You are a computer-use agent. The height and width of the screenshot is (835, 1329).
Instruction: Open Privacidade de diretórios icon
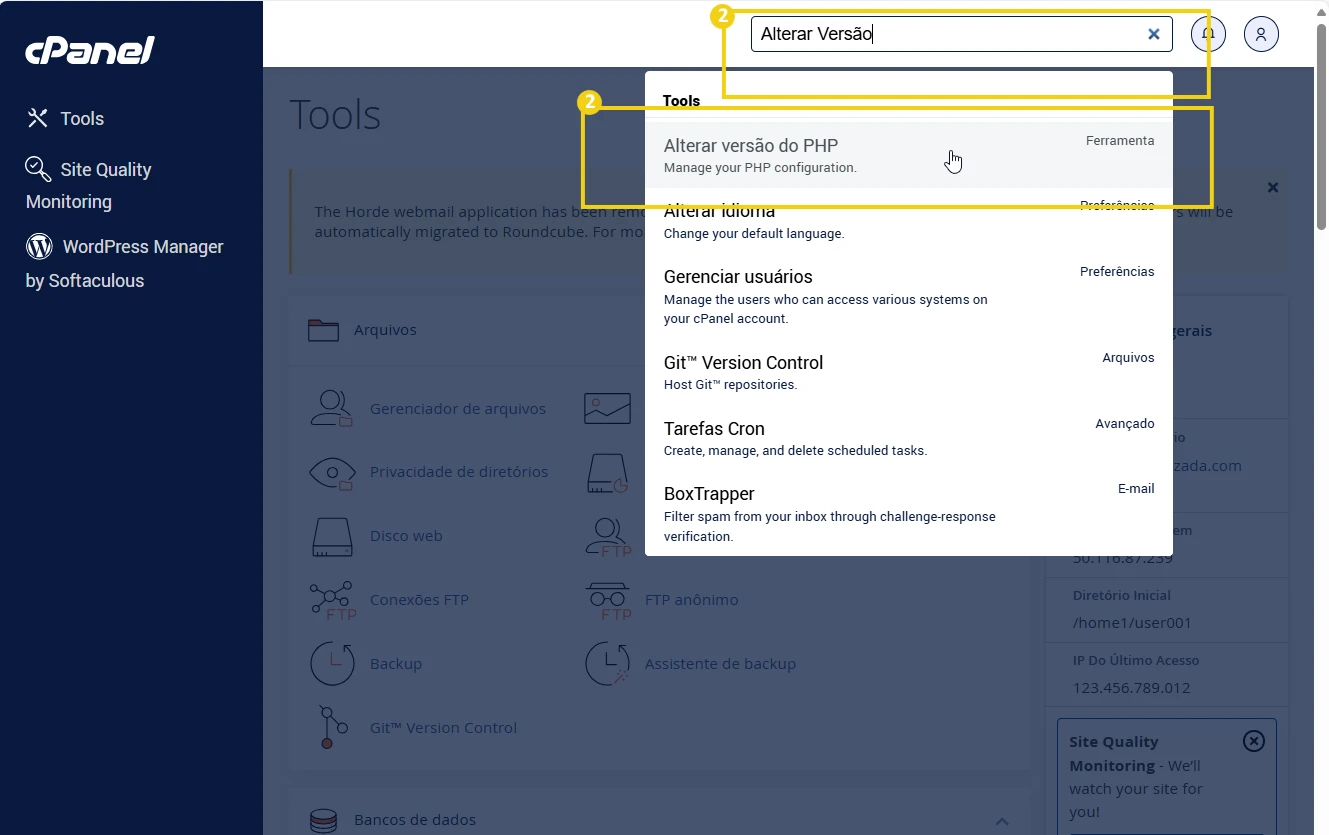click(331, 472)
